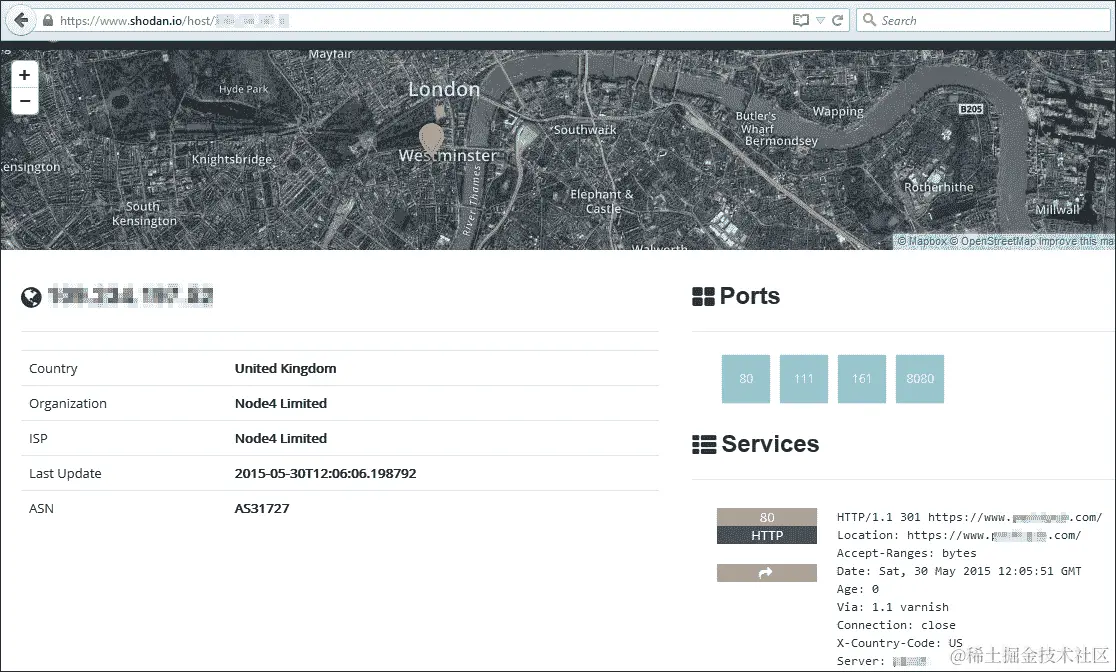This screenshot has height=672, width=1116.
Task: Click the magnifier icon in search box
Action: coord(869,20)
